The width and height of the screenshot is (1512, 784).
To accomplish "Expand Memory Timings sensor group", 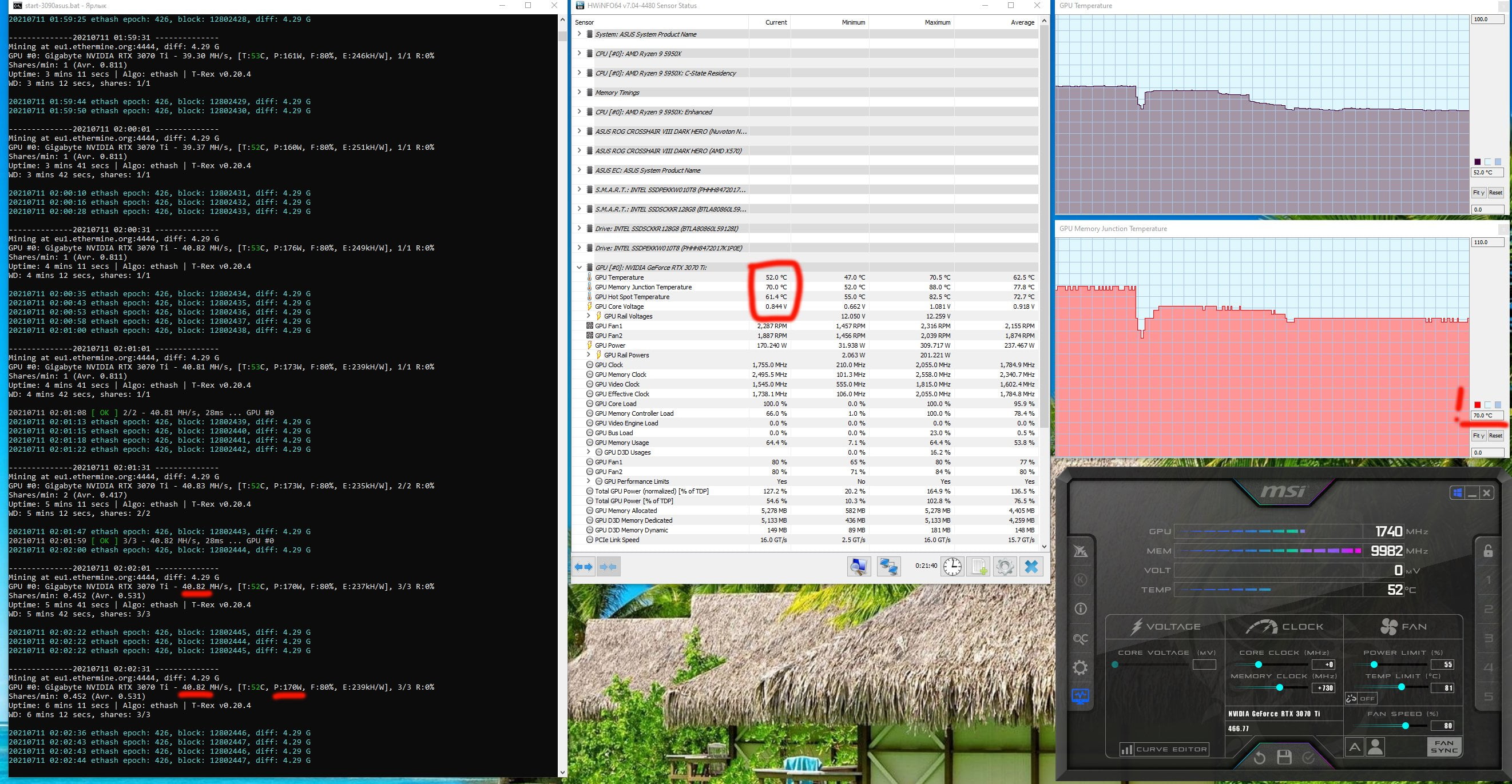I will click(x=579, y=92).
